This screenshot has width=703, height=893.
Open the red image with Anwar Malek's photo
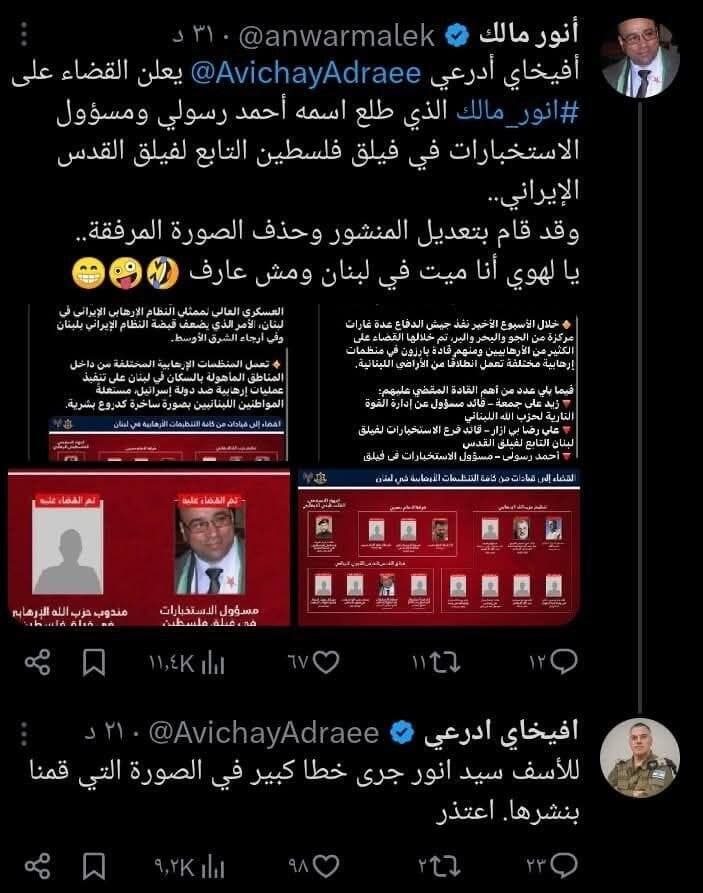point(149,548)
